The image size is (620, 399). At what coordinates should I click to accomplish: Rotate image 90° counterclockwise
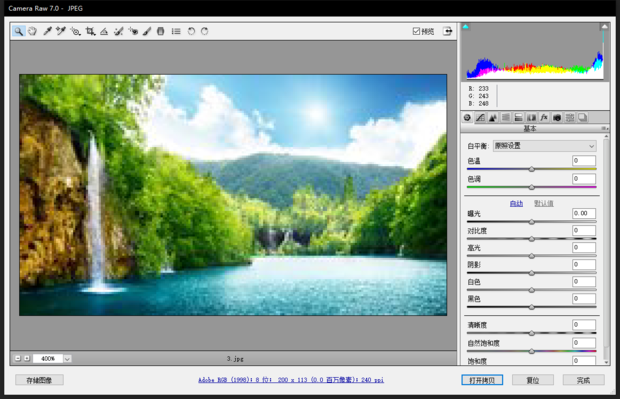pyautogui.click(x=191, y=31)
